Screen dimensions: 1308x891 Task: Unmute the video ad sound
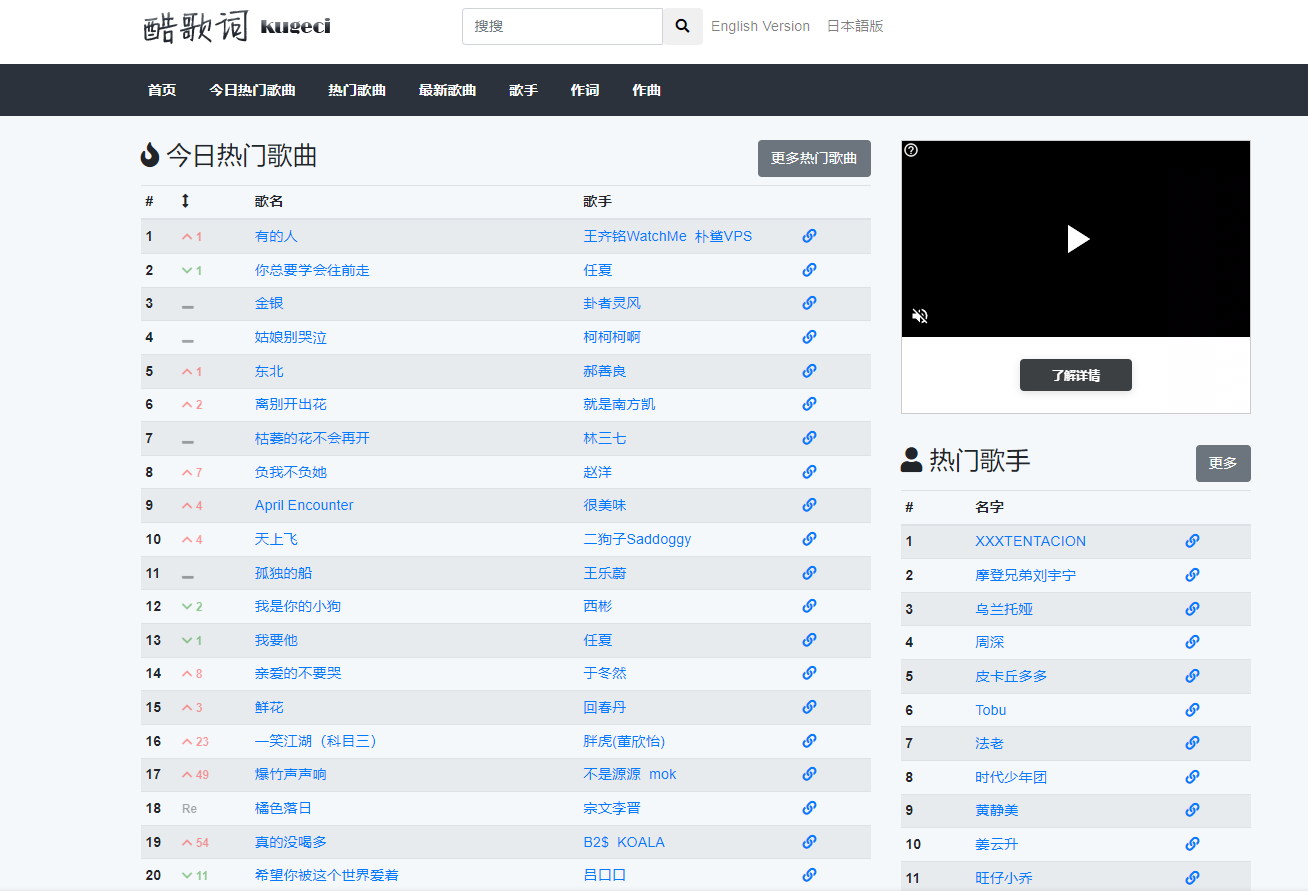(x=920, y=316)
